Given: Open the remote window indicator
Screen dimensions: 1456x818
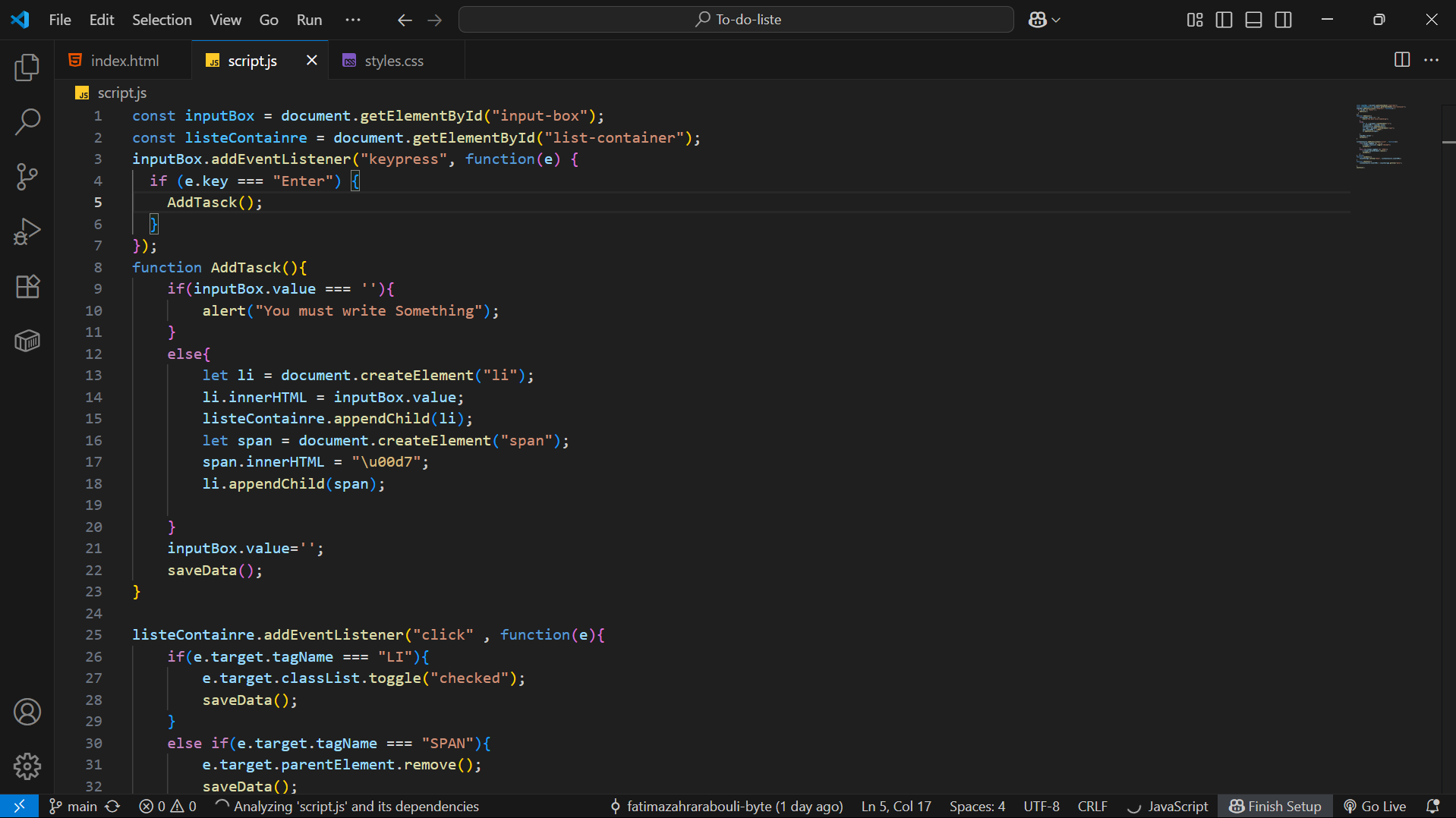Looking at the screenshot, I should (19, 806).
